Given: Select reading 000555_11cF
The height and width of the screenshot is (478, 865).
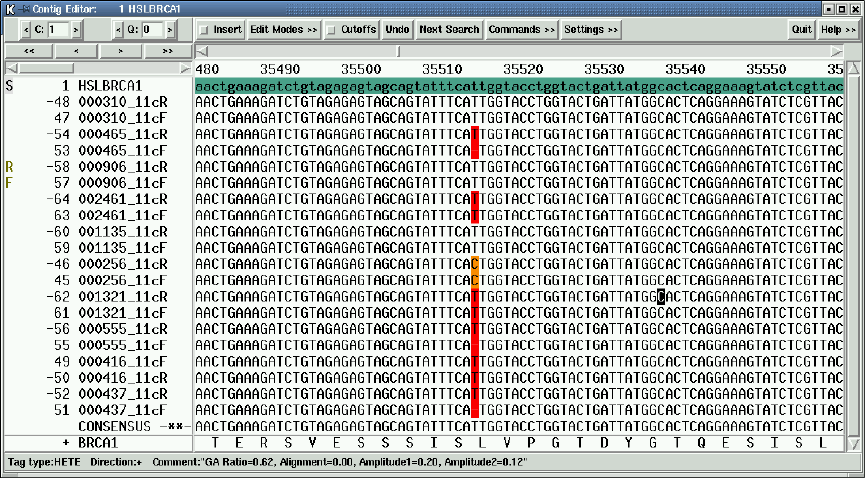Looking at the screenshot, I should (122, 346).
